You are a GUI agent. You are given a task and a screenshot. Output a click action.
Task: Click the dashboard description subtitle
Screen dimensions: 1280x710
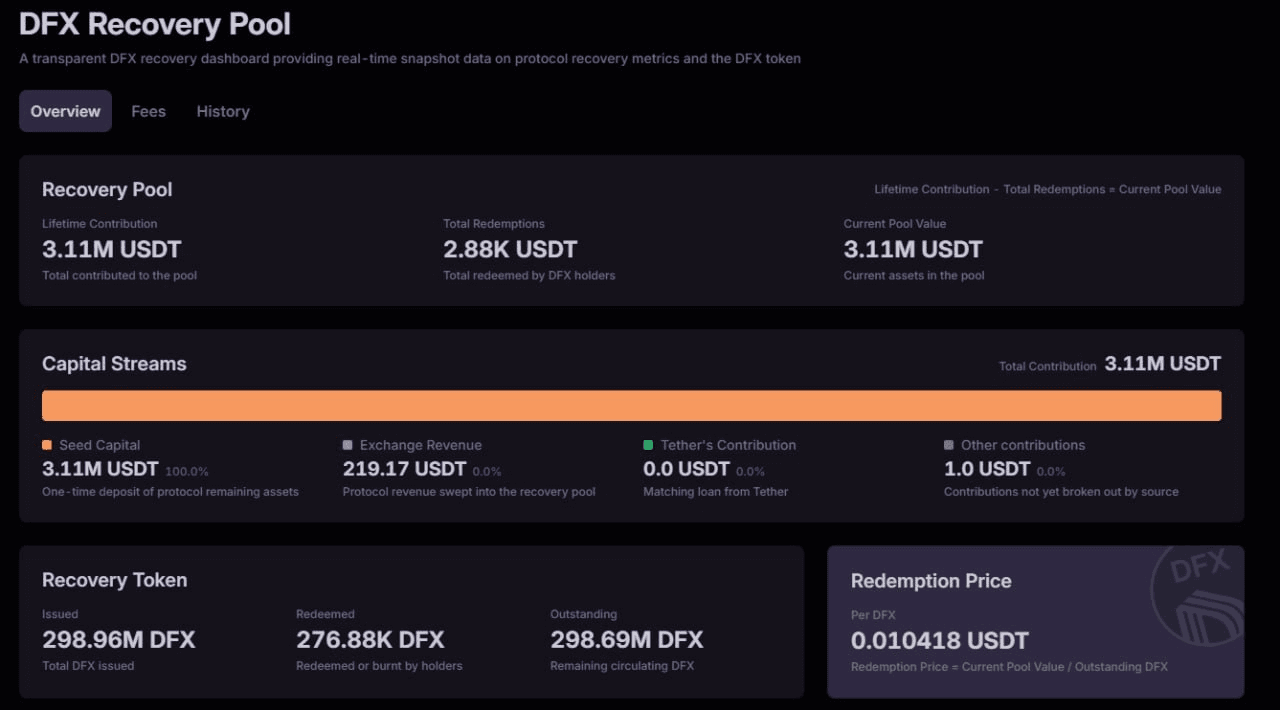(x=410, y=58)
